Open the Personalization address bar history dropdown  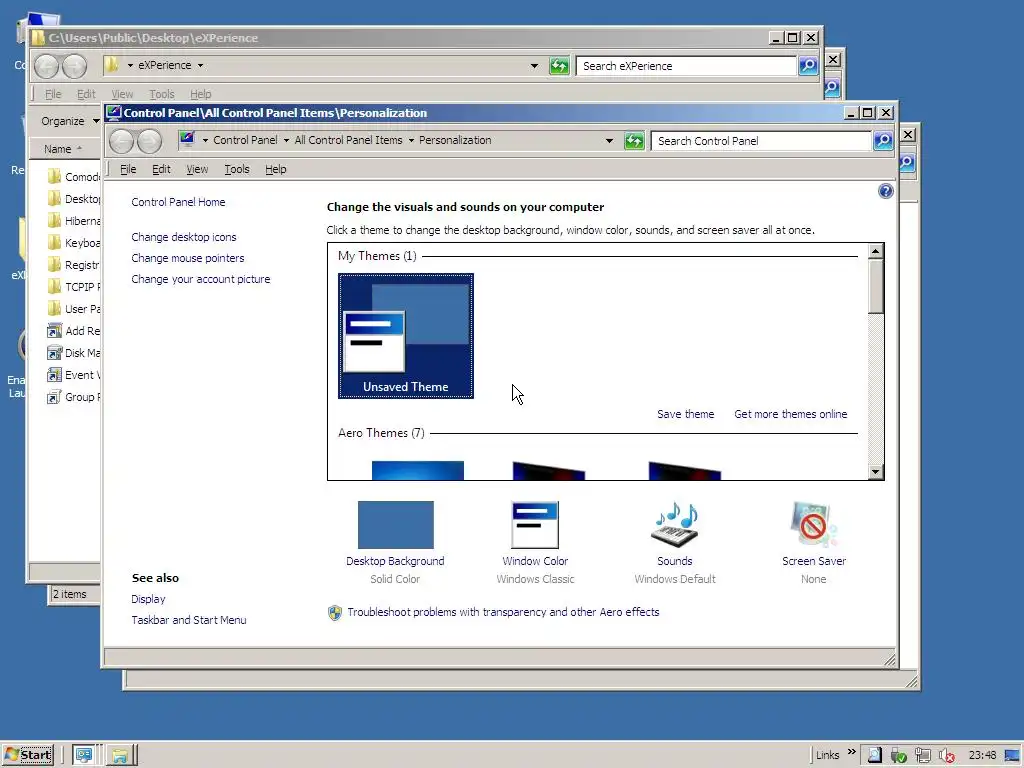coord(609,140)
